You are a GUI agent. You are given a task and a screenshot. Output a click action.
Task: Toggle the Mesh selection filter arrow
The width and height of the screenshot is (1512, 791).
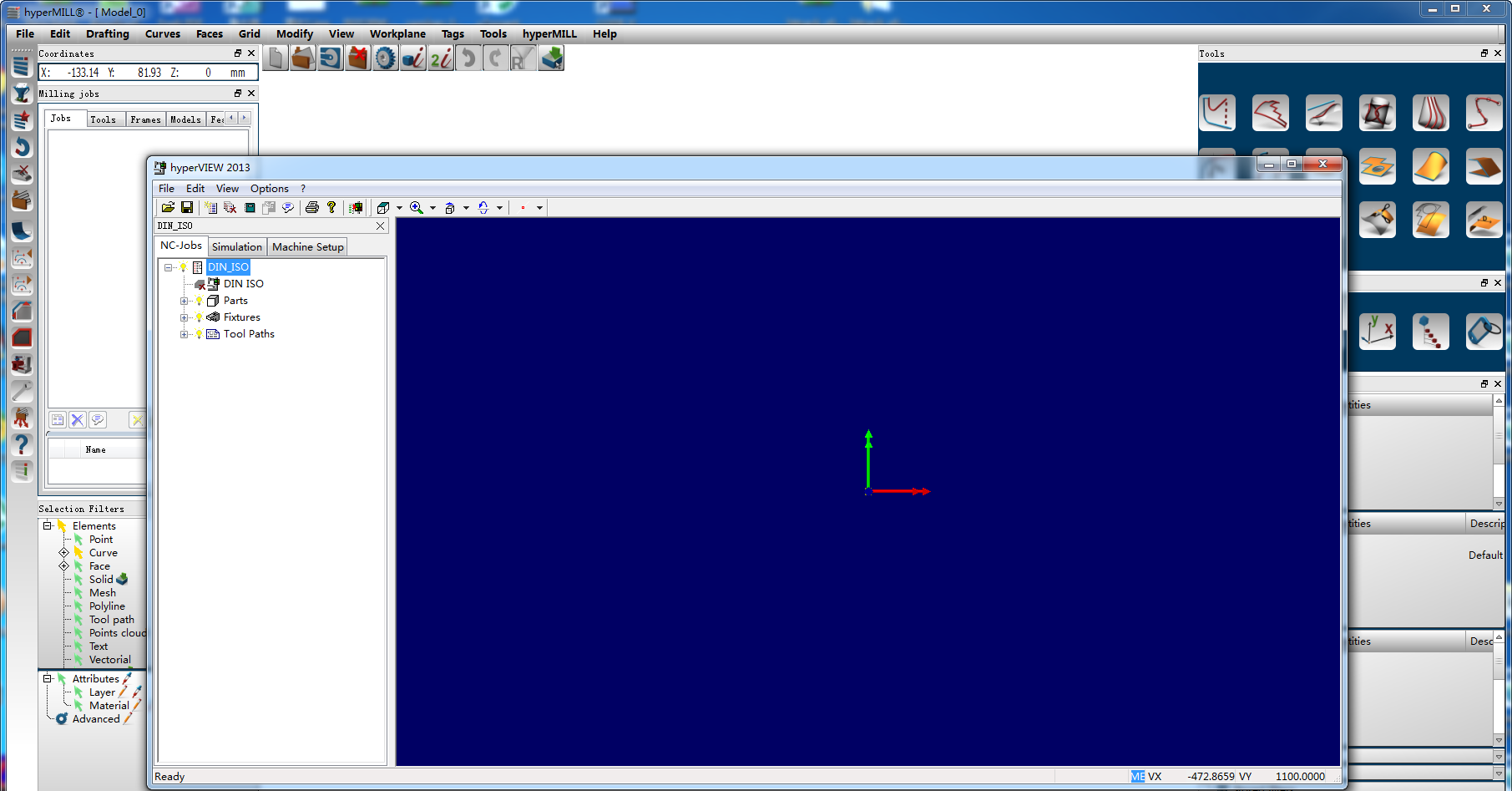78,593
